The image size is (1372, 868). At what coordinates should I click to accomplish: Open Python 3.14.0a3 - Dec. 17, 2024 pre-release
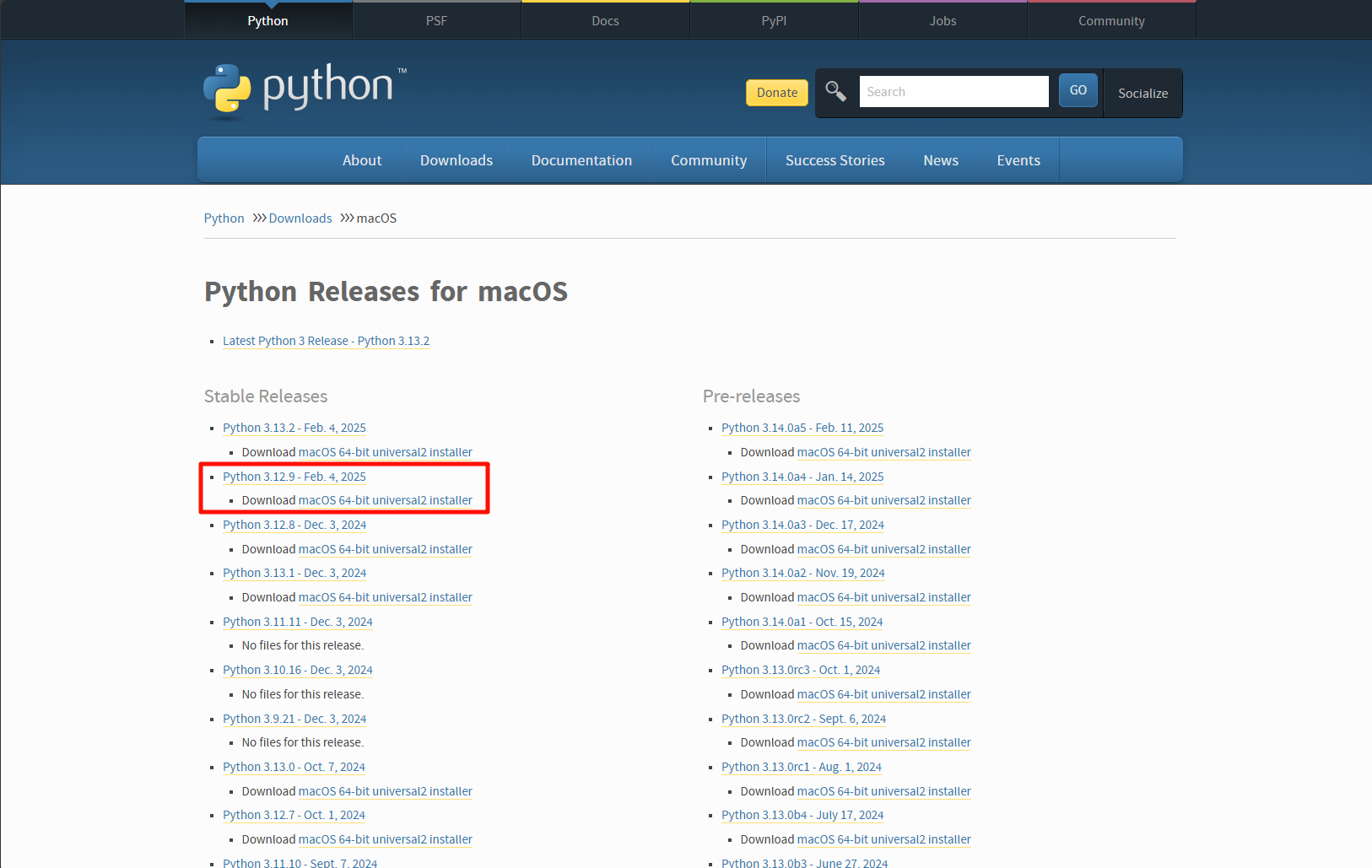click(x=802, y=525)
